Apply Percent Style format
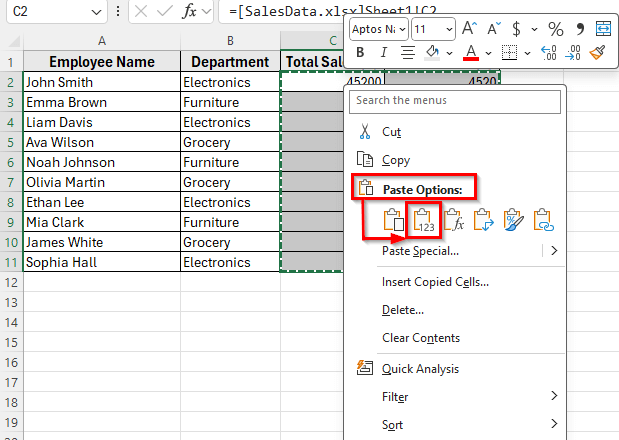This screenshot has height=440, width=619. tap(556, 29)
